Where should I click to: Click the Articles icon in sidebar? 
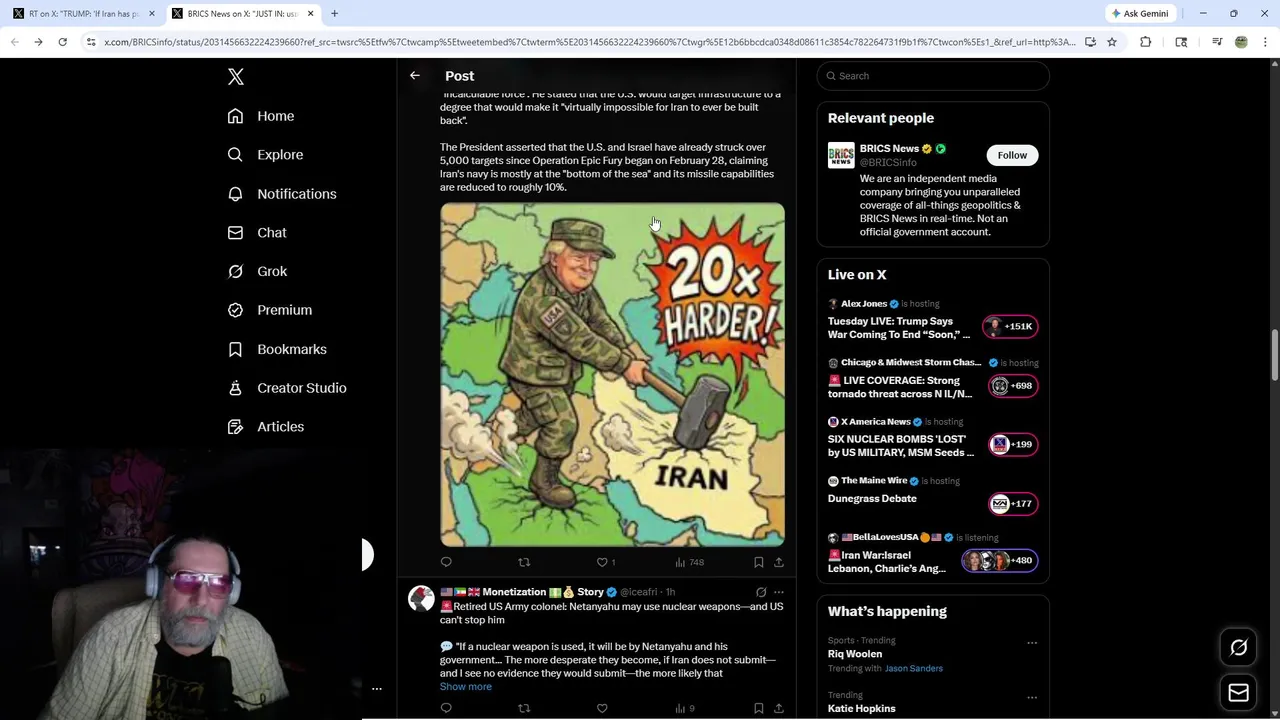click(x=235, y=427)
